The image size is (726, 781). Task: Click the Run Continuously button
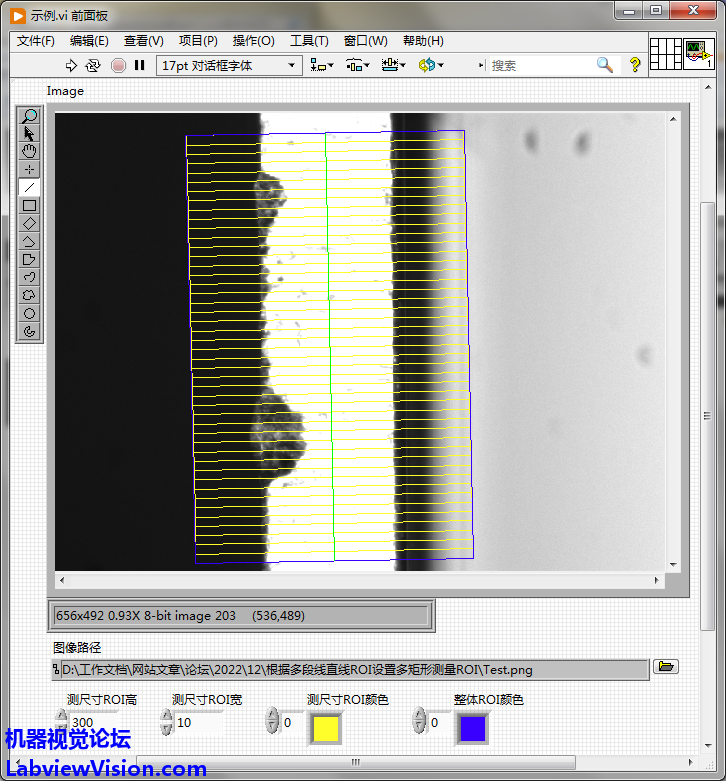(93, 65)
